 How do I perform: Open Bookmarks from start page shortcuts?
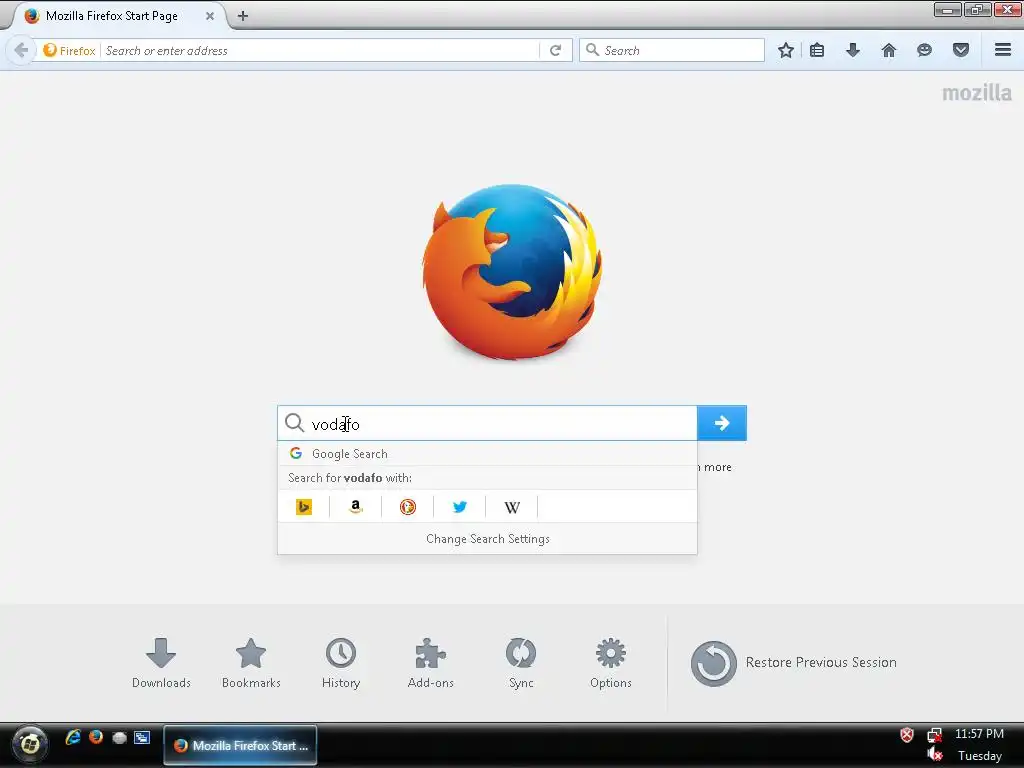(x=251, y=664)
